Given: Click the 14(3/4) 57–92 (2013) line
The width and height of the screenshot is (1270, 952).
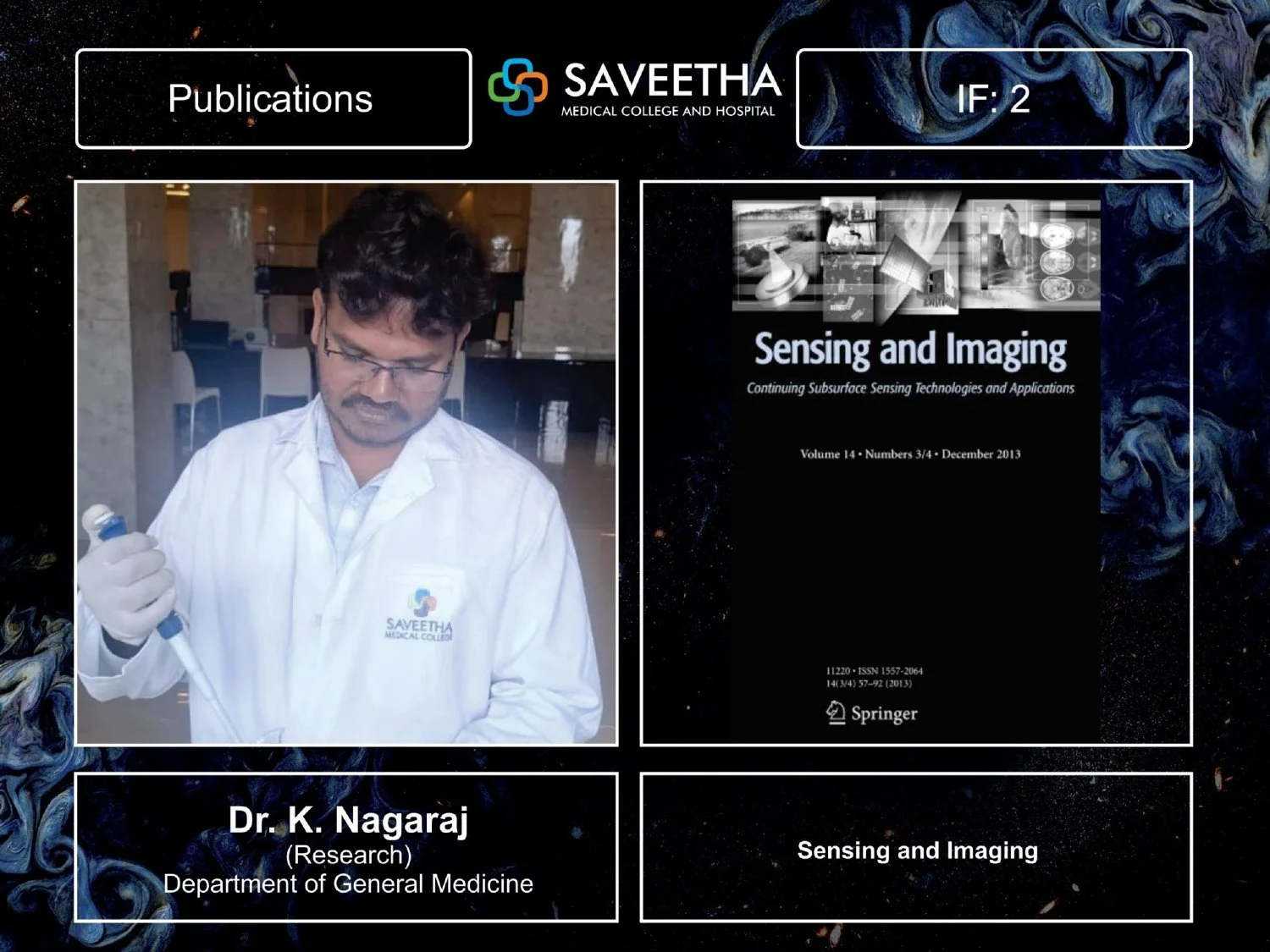Looking at the screenshot, I should (869, 683).
